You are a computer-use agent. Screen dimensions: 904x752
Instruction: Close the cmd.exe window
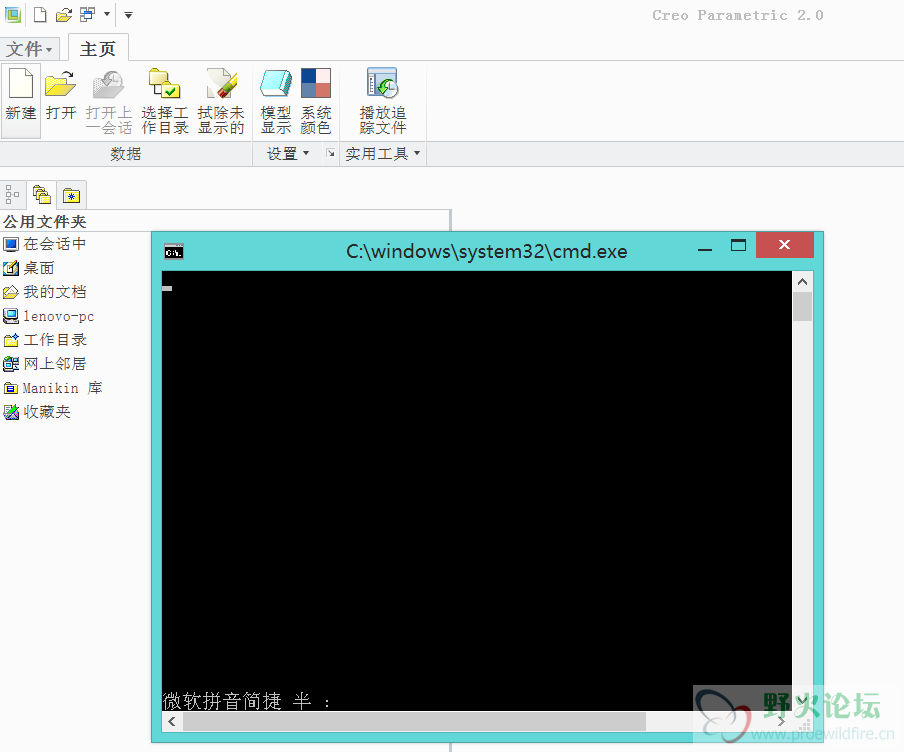click(785, 245)
